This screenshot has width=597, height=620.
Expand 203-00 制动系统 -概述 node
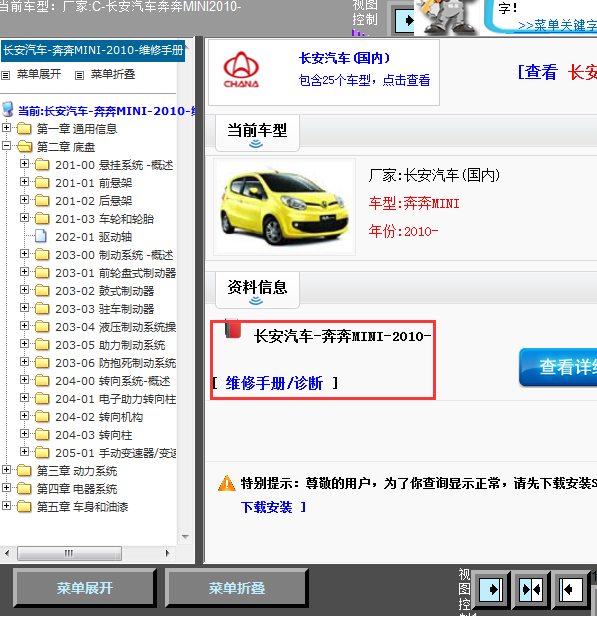tap(24, 253)
